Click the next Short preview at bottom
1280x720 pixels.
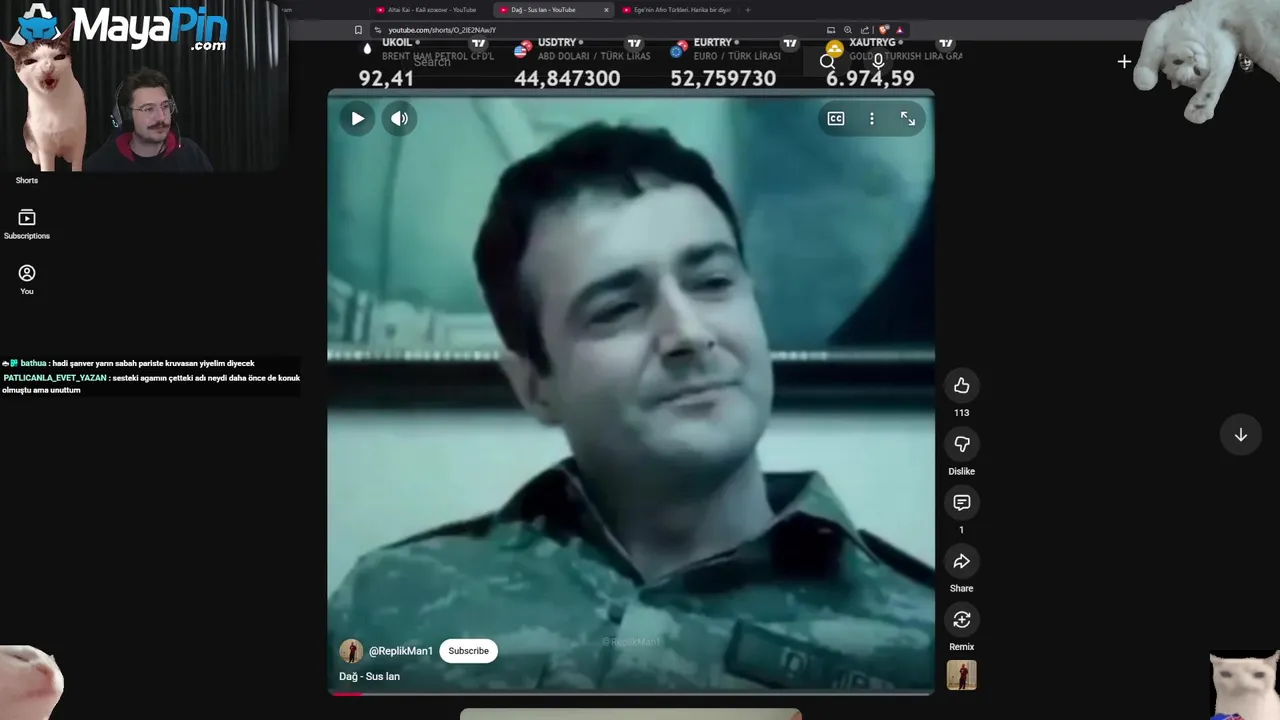tap(631, 714)
